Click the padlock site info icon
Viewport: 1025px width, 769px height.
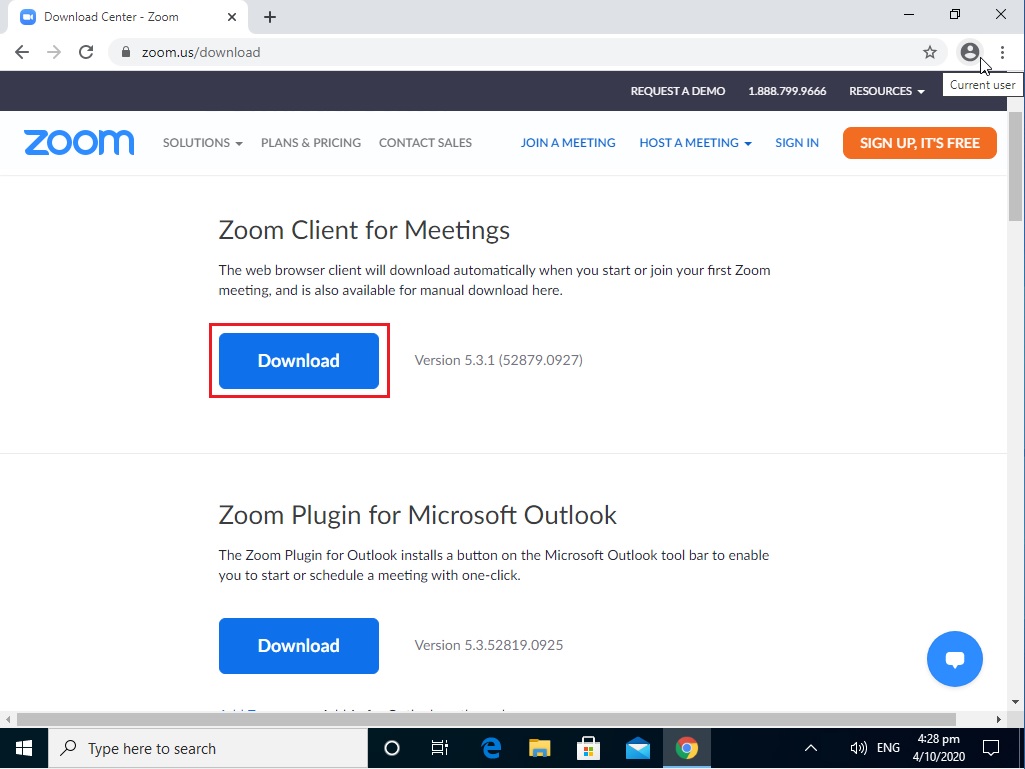[x=126, y=52]
